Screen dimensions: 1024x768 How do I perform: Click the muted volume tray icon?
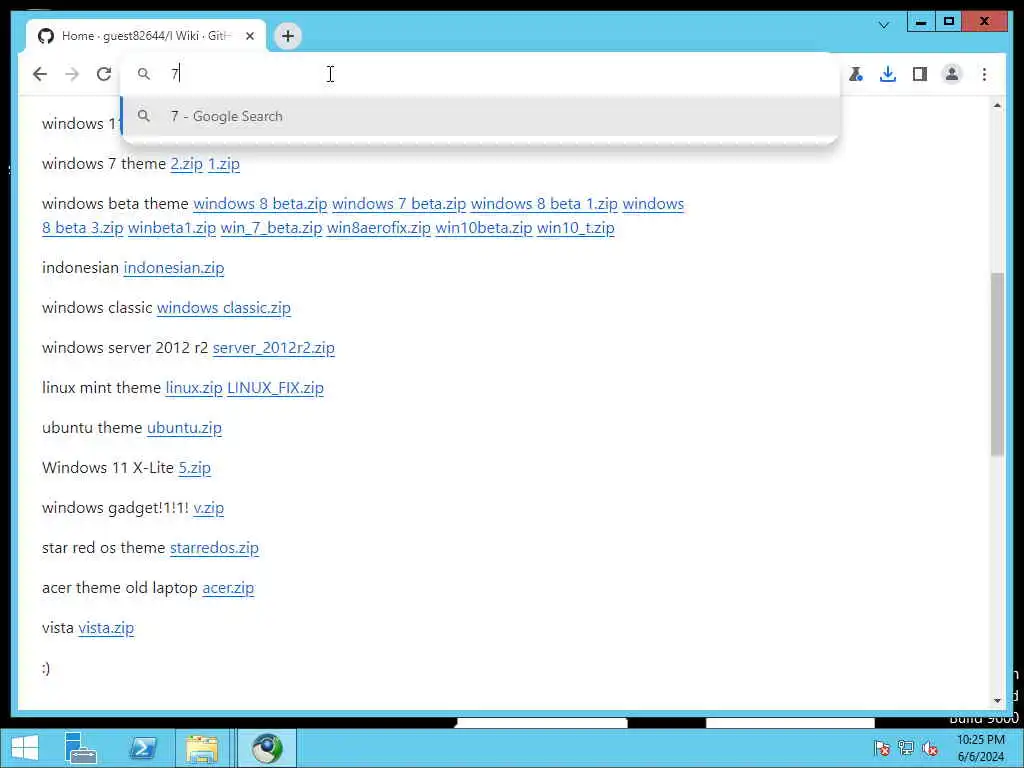pyautogui.click(x=931, y=748)
